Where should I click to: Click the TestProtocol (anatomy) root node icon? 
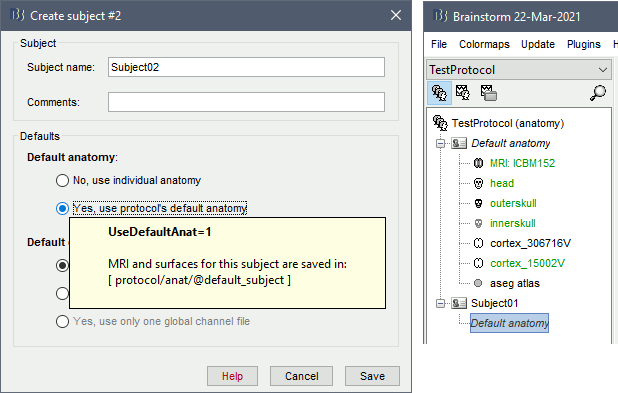pyautogui.click(x=440, y=123)
